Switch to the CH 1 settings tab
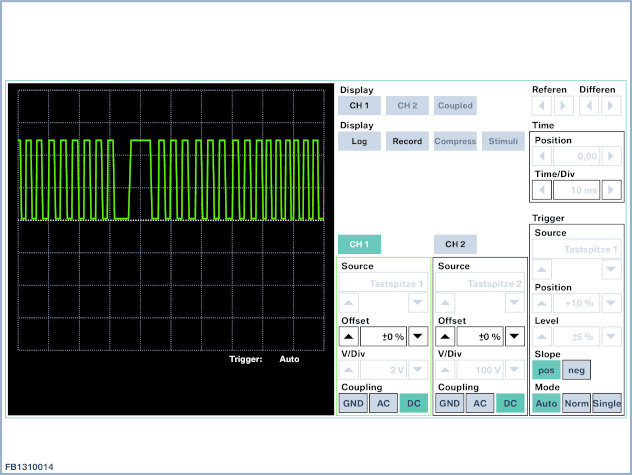 pyautogui.click(x=359, y=244)
